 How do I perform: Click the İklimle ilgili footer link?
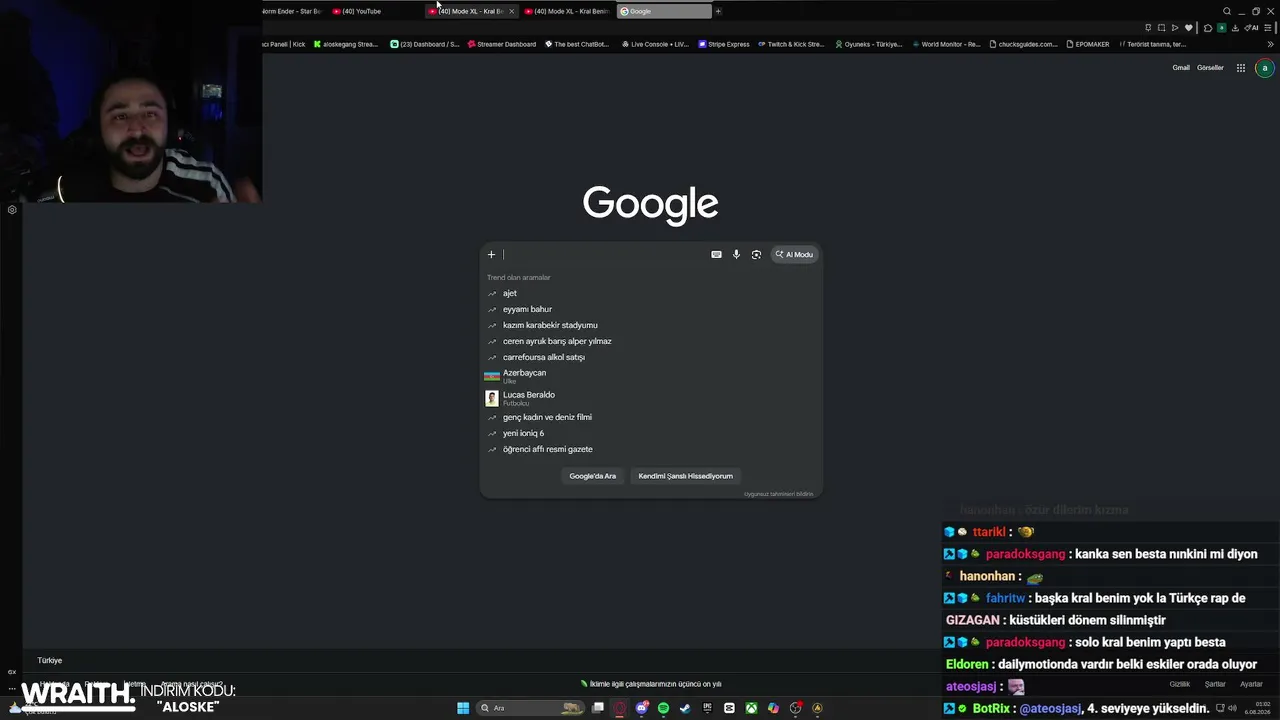click(x=651, y=684)
